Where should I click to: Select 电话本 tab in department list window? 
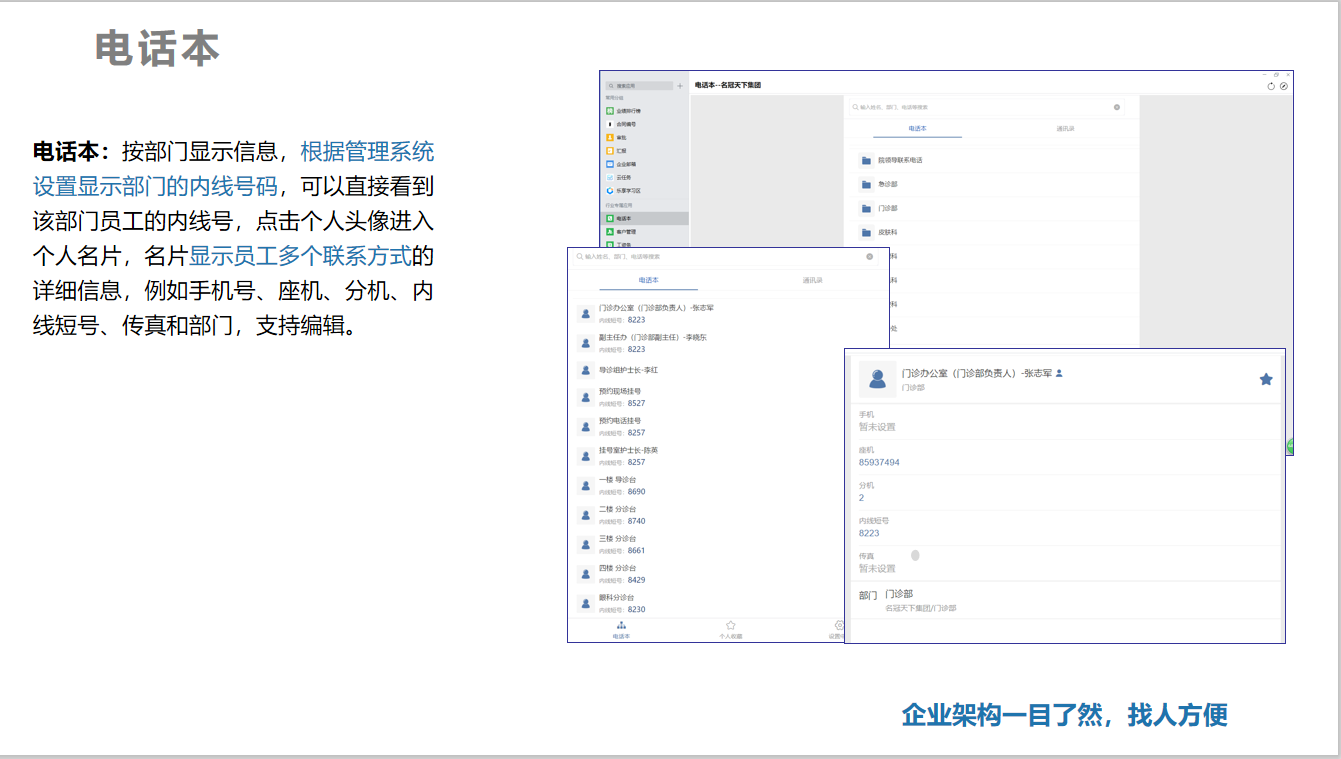tap(648, 281)
